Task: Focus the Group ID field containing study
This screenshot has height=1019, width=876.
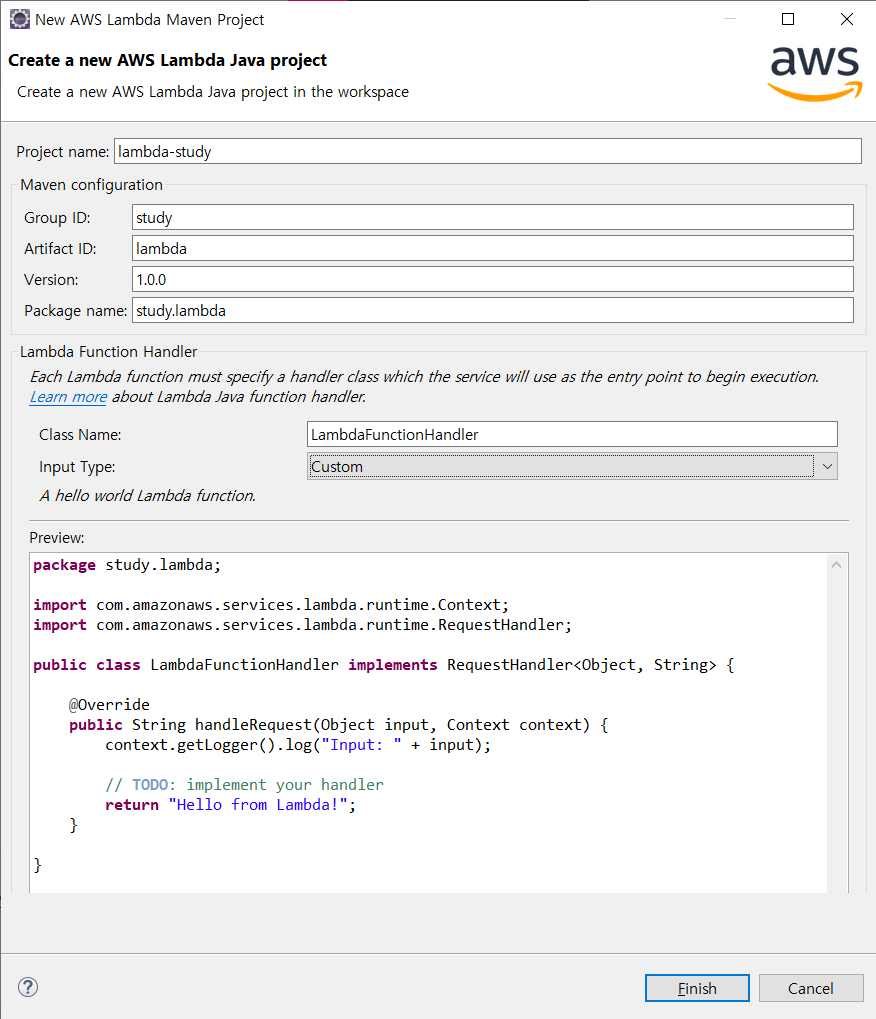Action: (x=493, y=217)
